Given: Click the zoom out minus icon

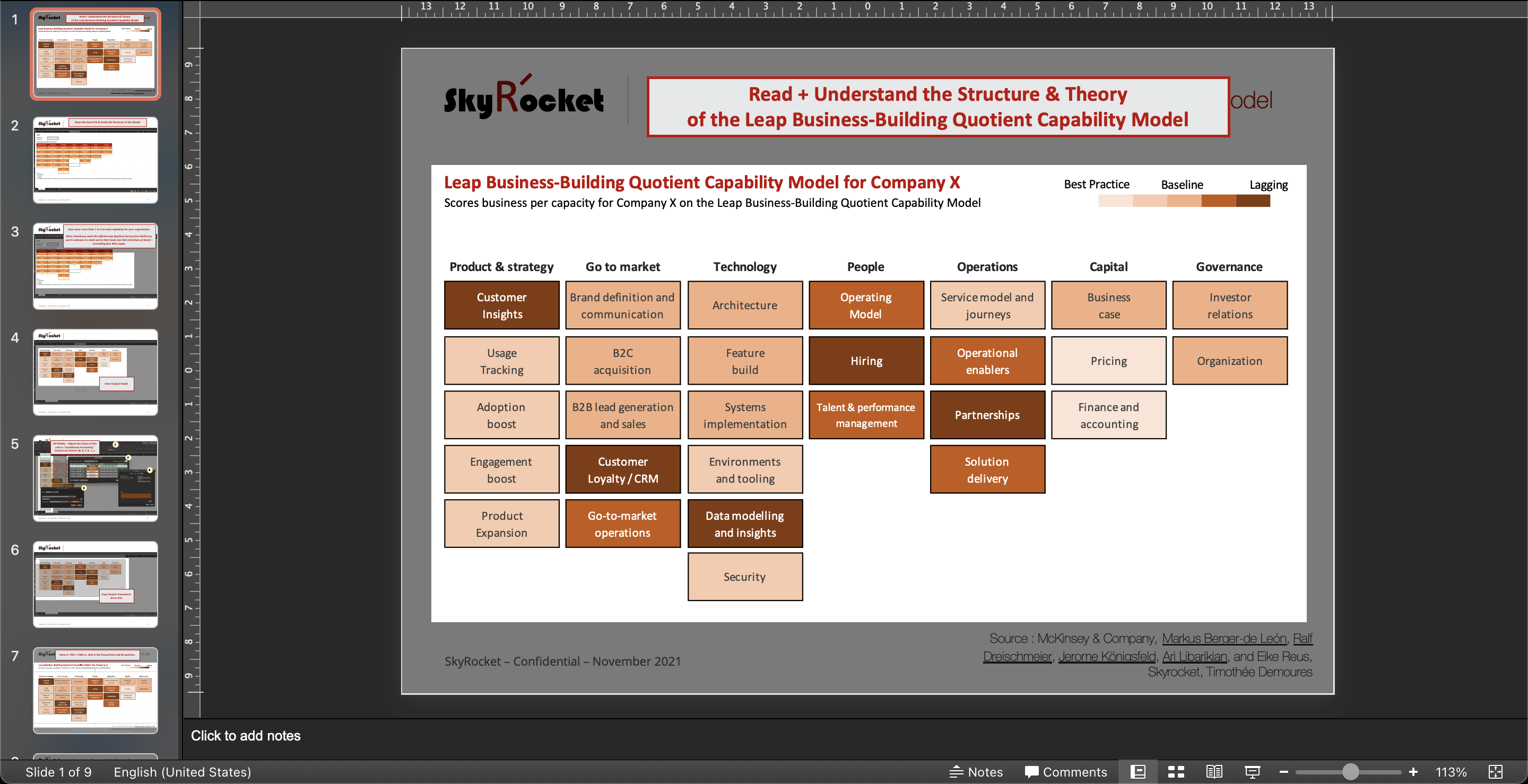Looking at the screenshot, I should point(1283,772).
